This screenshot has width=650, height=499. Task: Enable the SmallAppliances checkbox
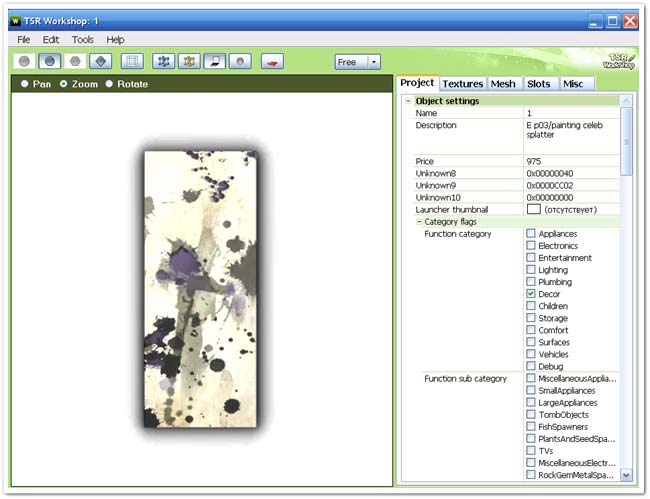pyautogui.click(x=531, y=390)
